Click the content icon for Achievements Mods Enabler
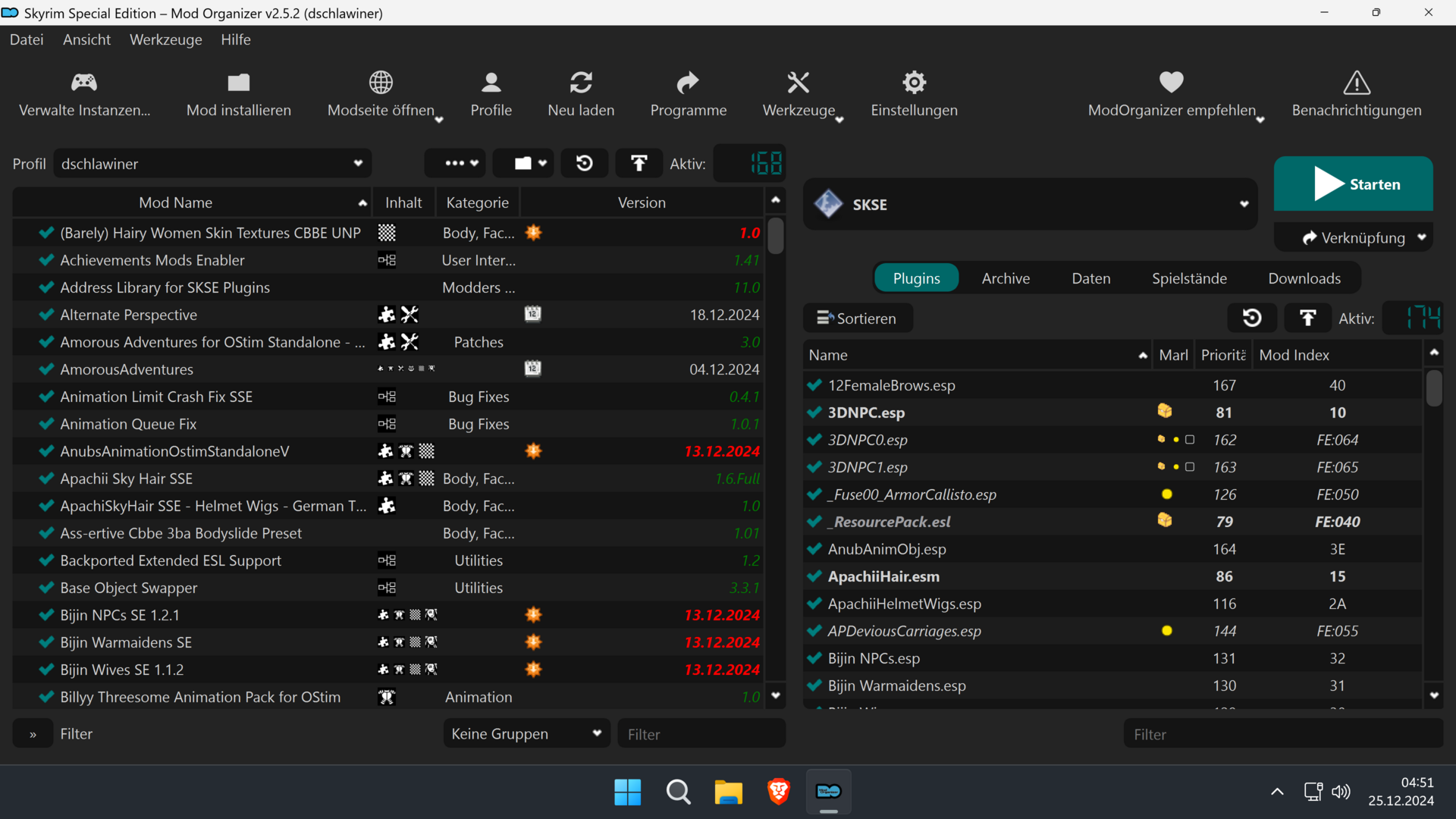The image size is (1456, 819). pyautogui.click(x=387, y=260)
